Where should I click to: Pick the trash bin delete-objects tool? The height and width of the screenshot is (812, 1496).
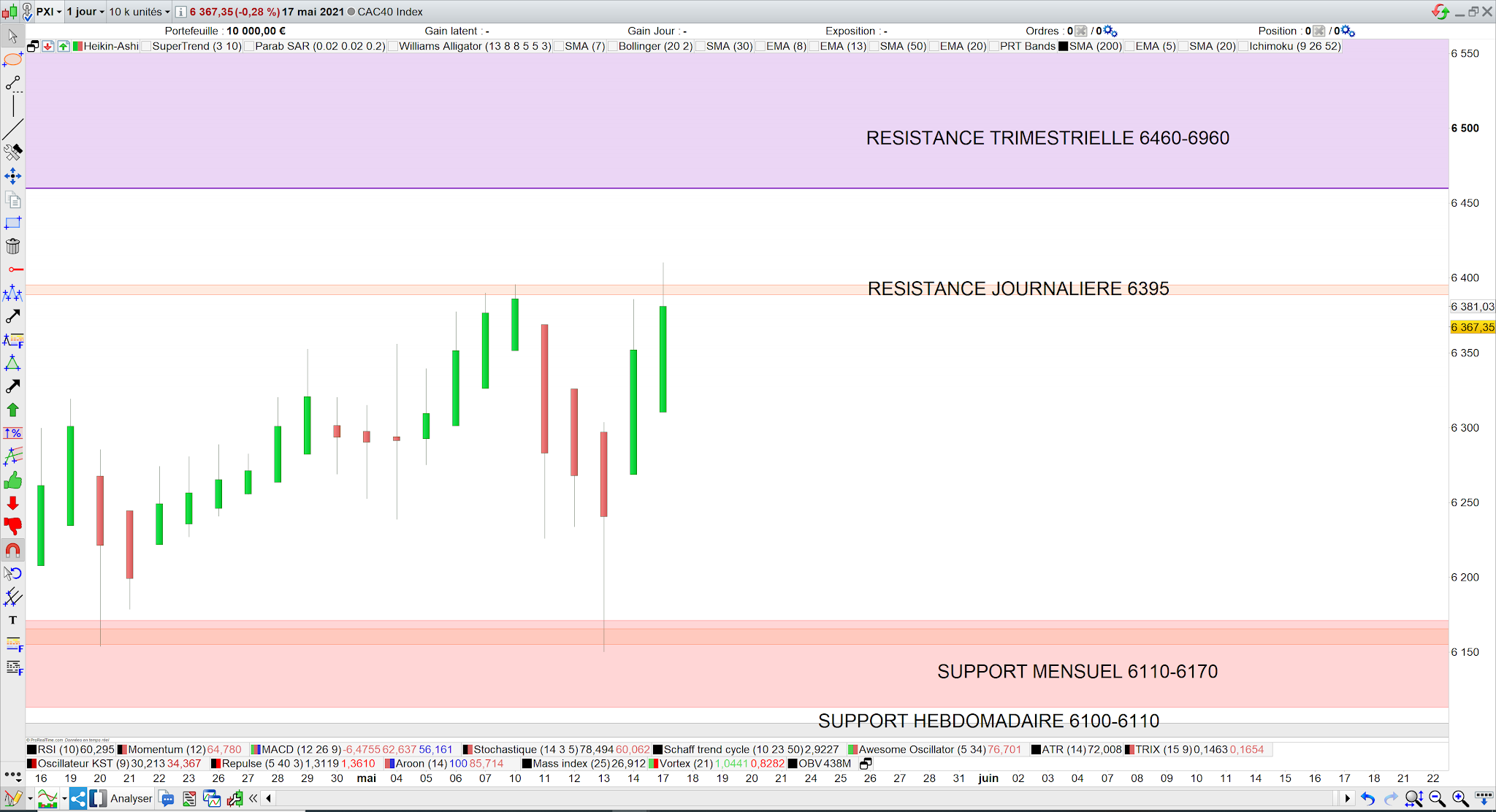click(12, 246)
